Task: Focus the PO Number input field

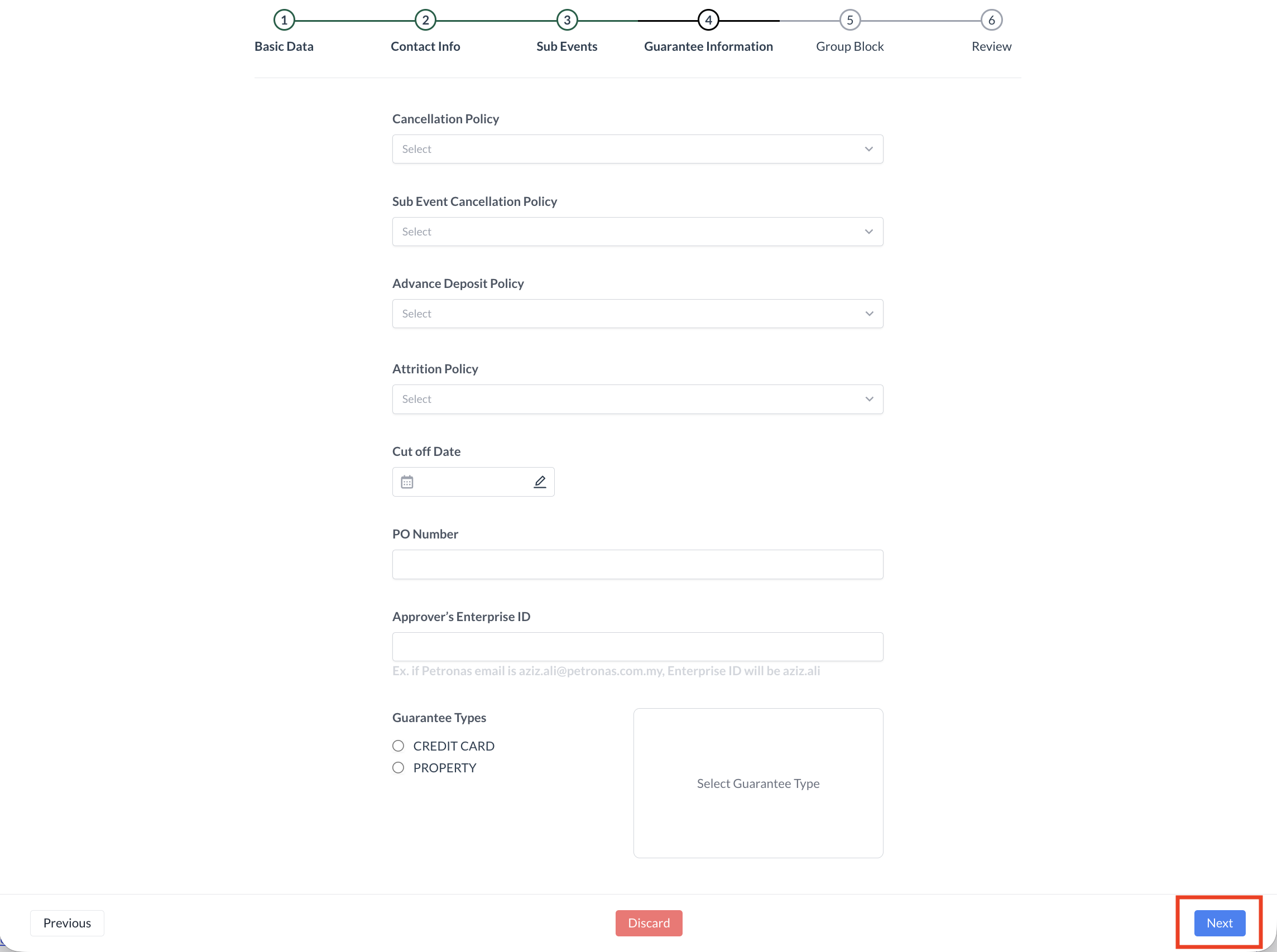Action: (637, 564)
